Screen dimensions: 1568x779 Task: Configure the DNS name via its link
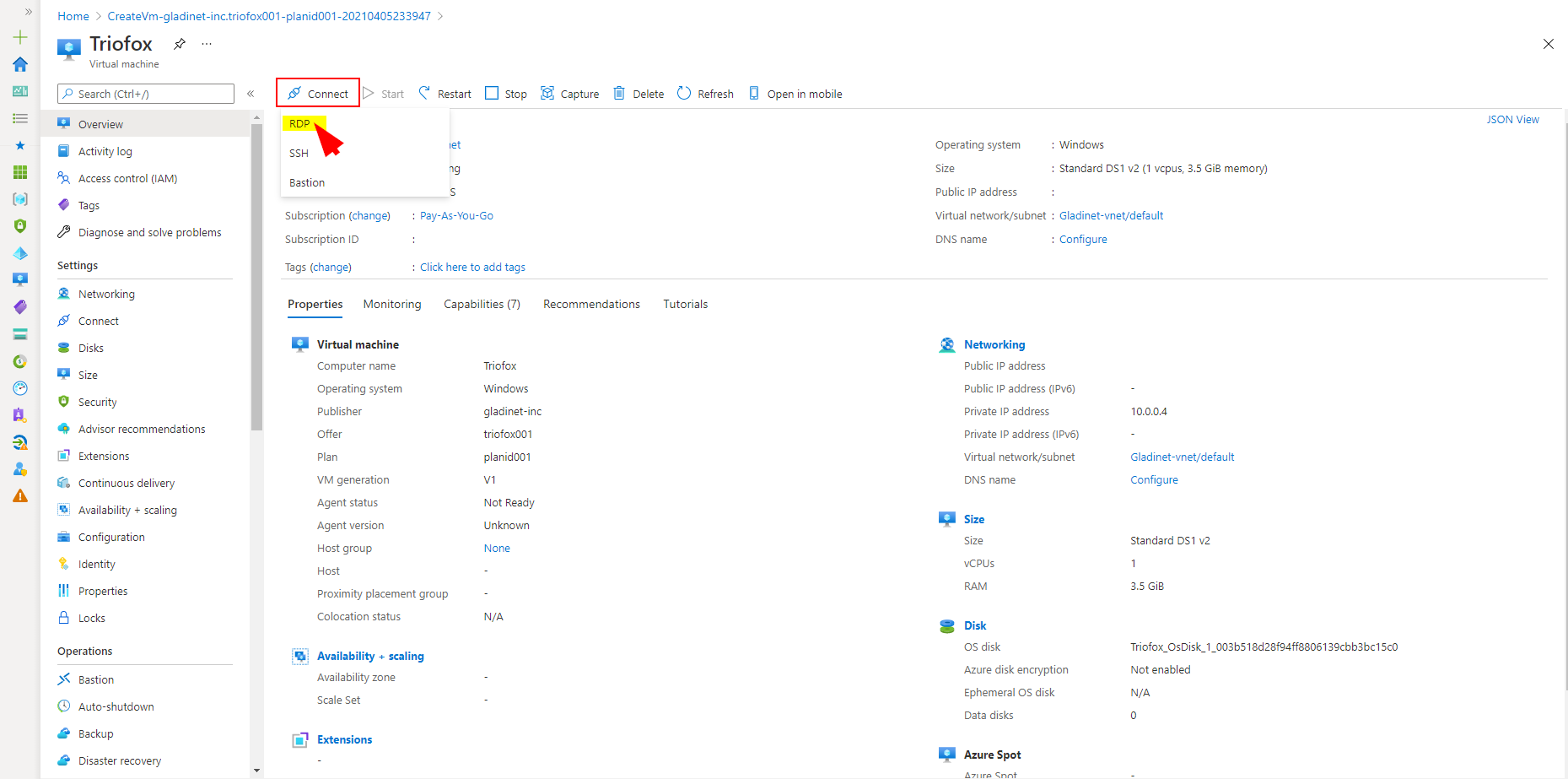click(1082, 239)
